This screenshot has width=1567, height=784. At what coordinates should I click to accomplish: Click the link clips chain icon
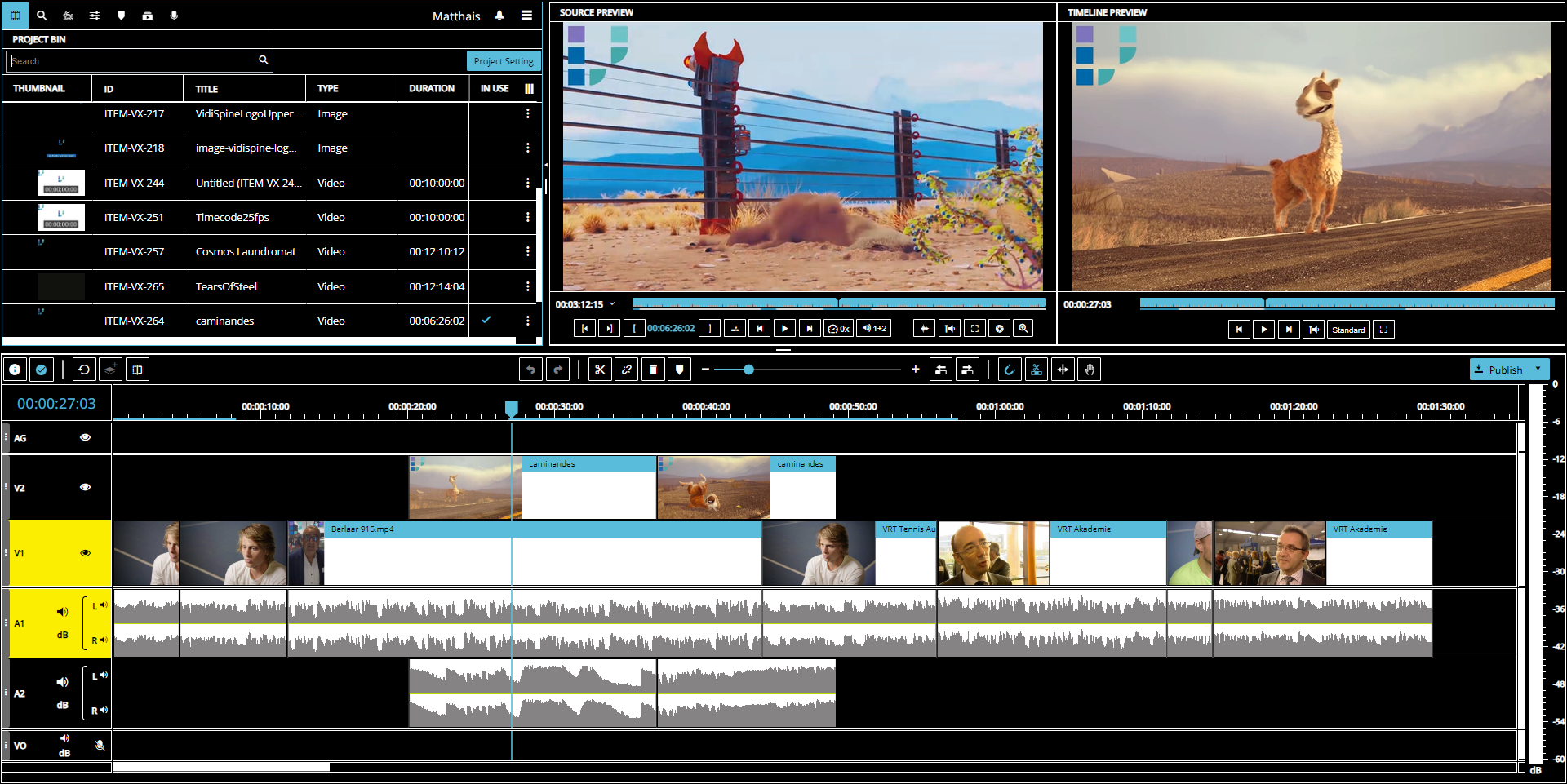click(x=626, y=370)
